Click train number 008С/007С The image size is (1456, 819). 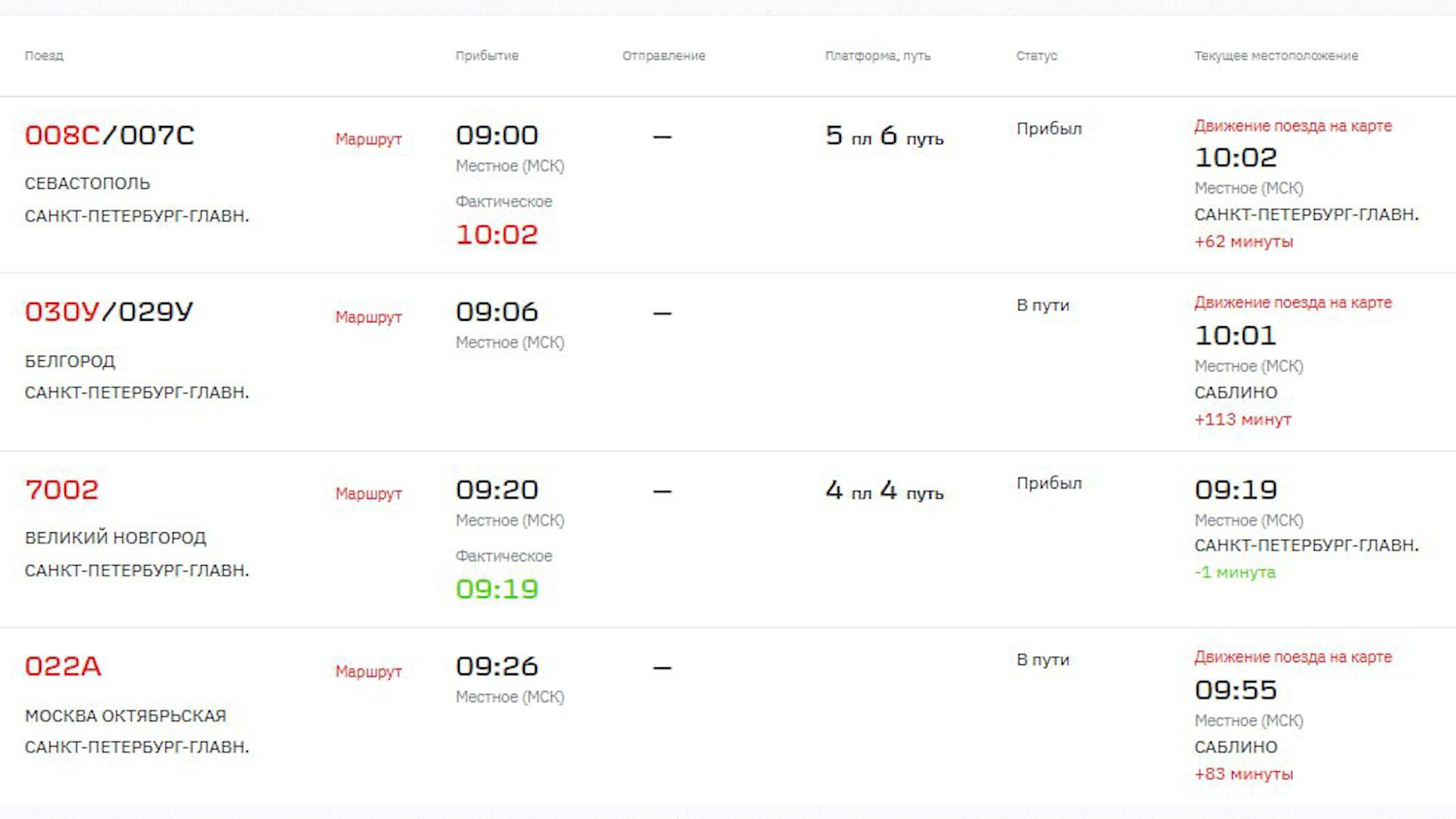pos(109,136)
